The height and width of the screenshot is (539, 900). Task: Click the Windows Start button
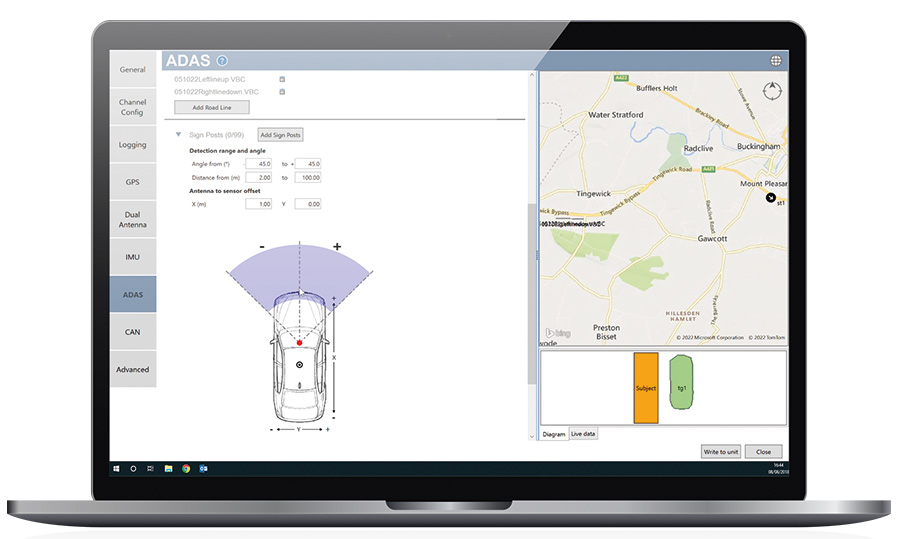(x=117, y=468)
